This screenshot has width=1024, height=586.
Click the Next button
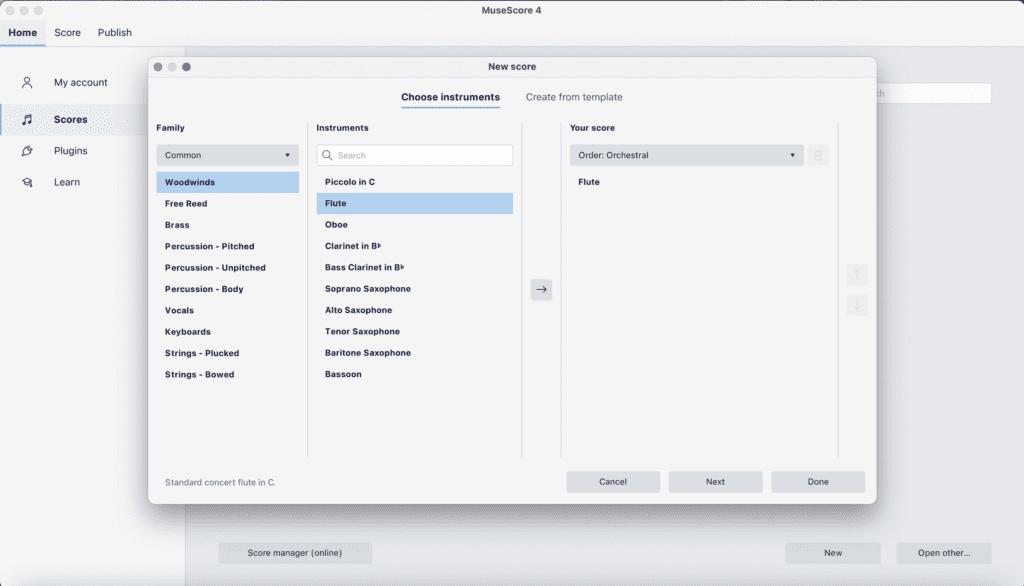pyautogui.click(x=716, y=482)
